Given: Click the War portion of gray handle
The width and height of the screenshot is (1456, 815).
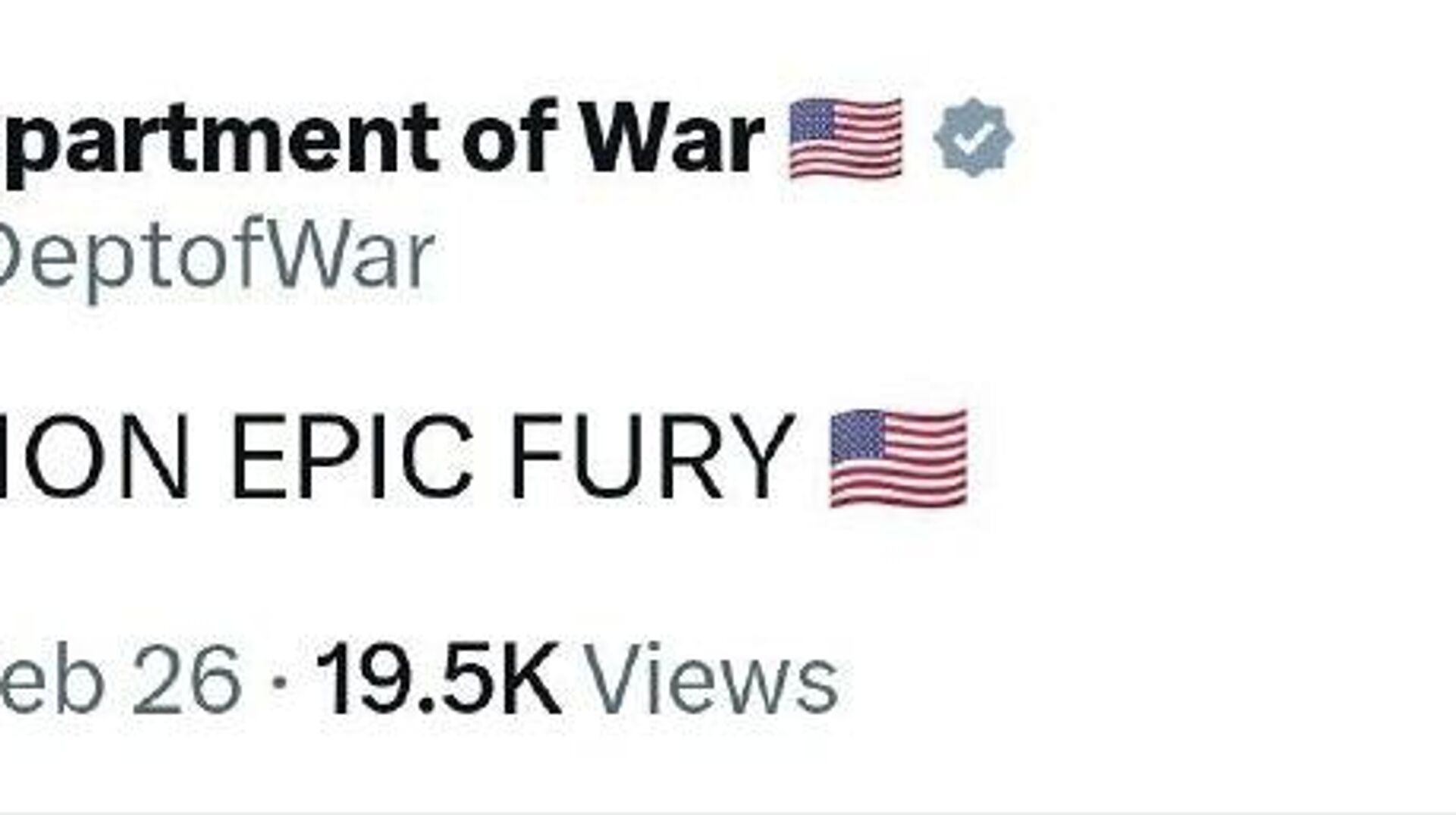Looking at the screenshot, I should coord(352,254).
